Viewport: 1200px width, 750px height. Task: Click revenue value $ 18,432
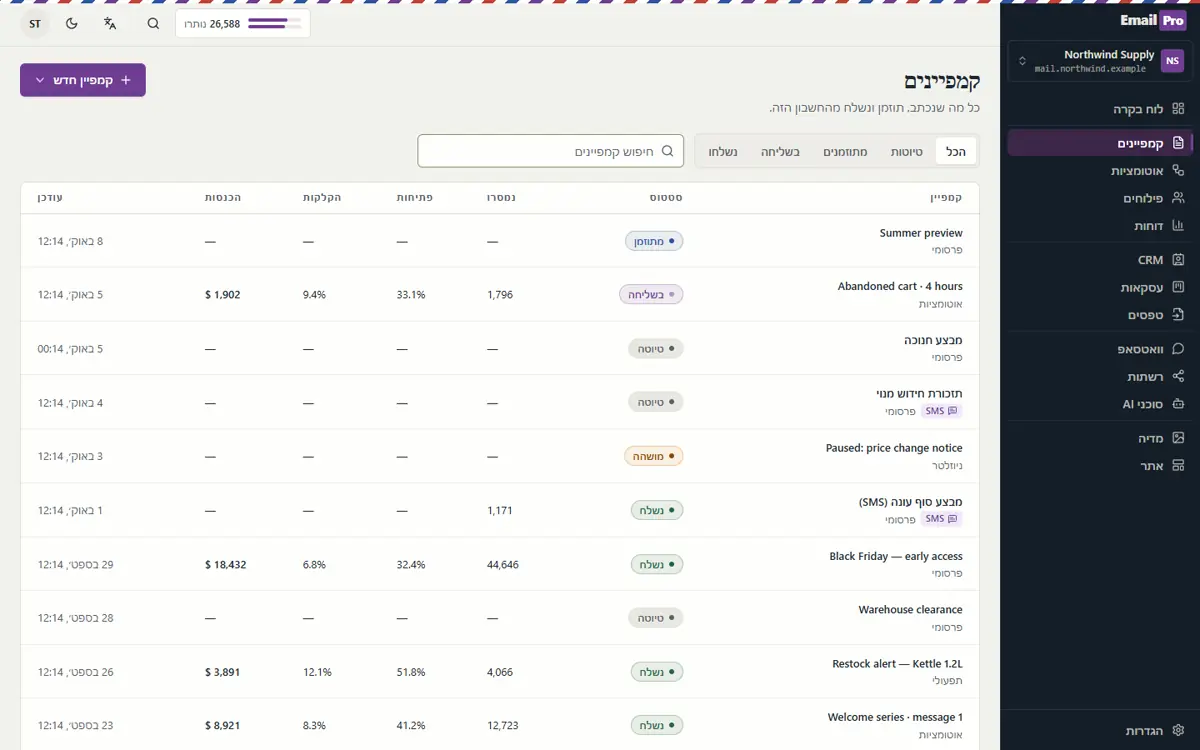pos(225,564)
